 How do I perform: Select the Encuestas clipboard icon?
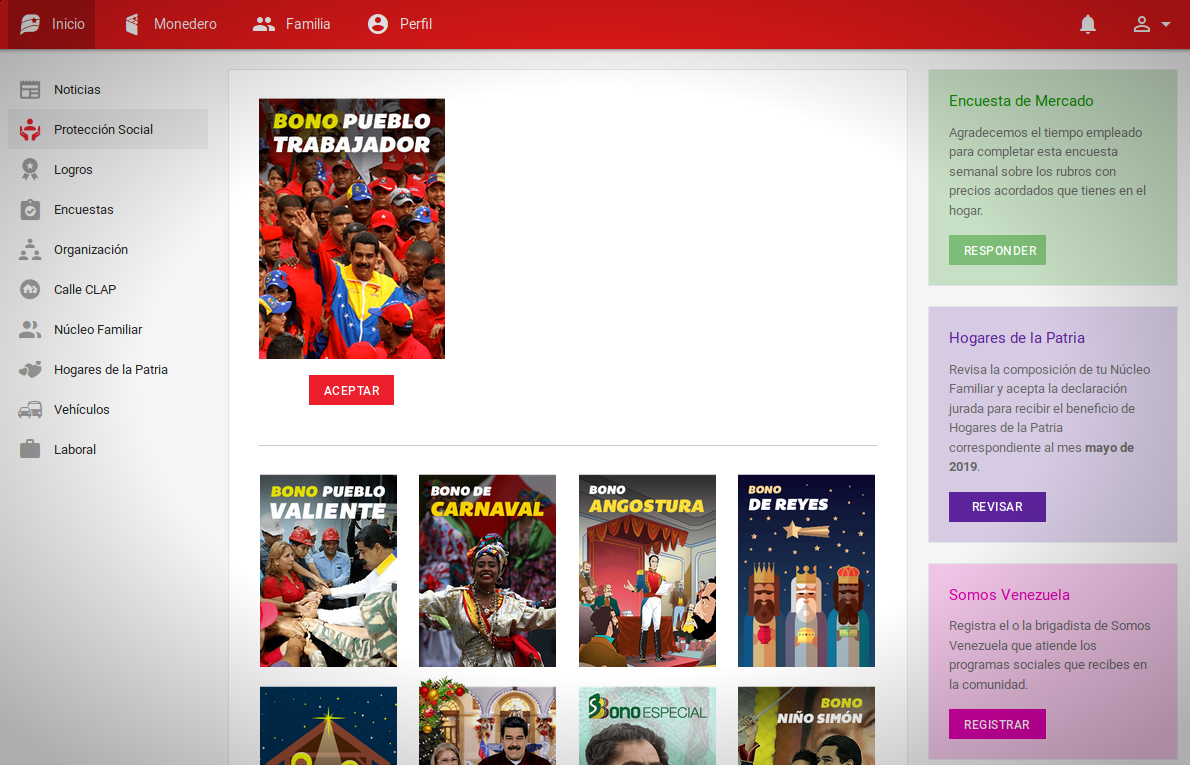tap(30, 210)
